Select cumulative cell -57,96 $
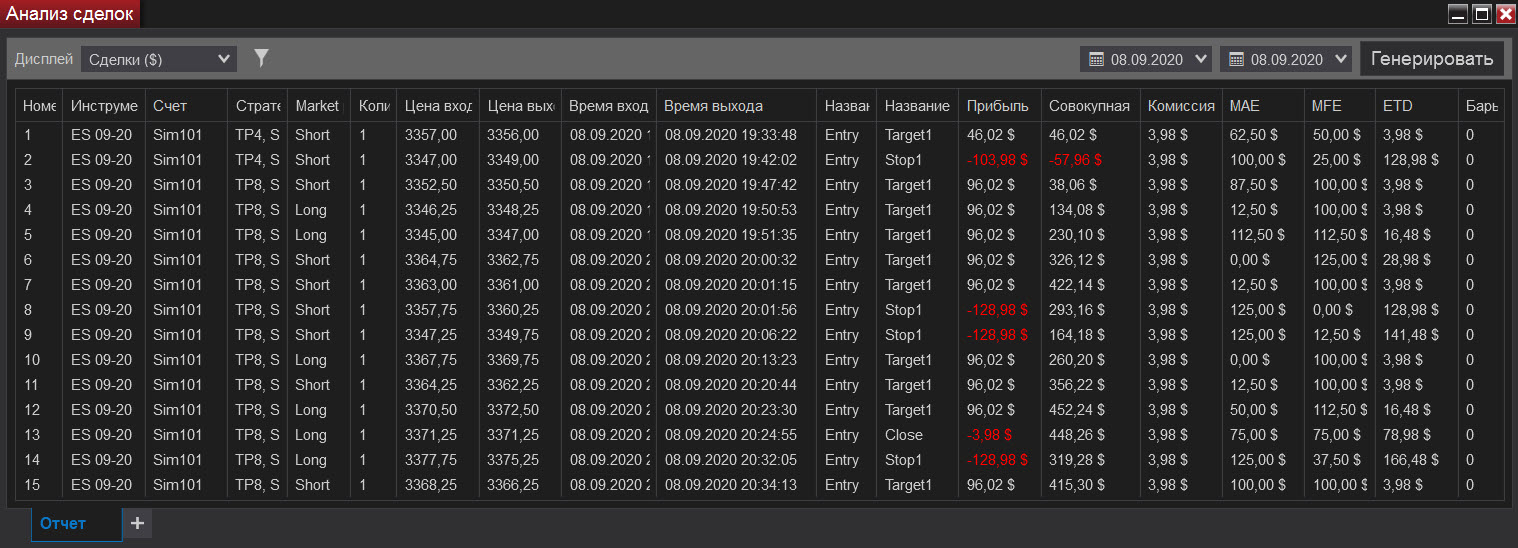This screenshot has height=548, width=1518. pos(1075,160)
